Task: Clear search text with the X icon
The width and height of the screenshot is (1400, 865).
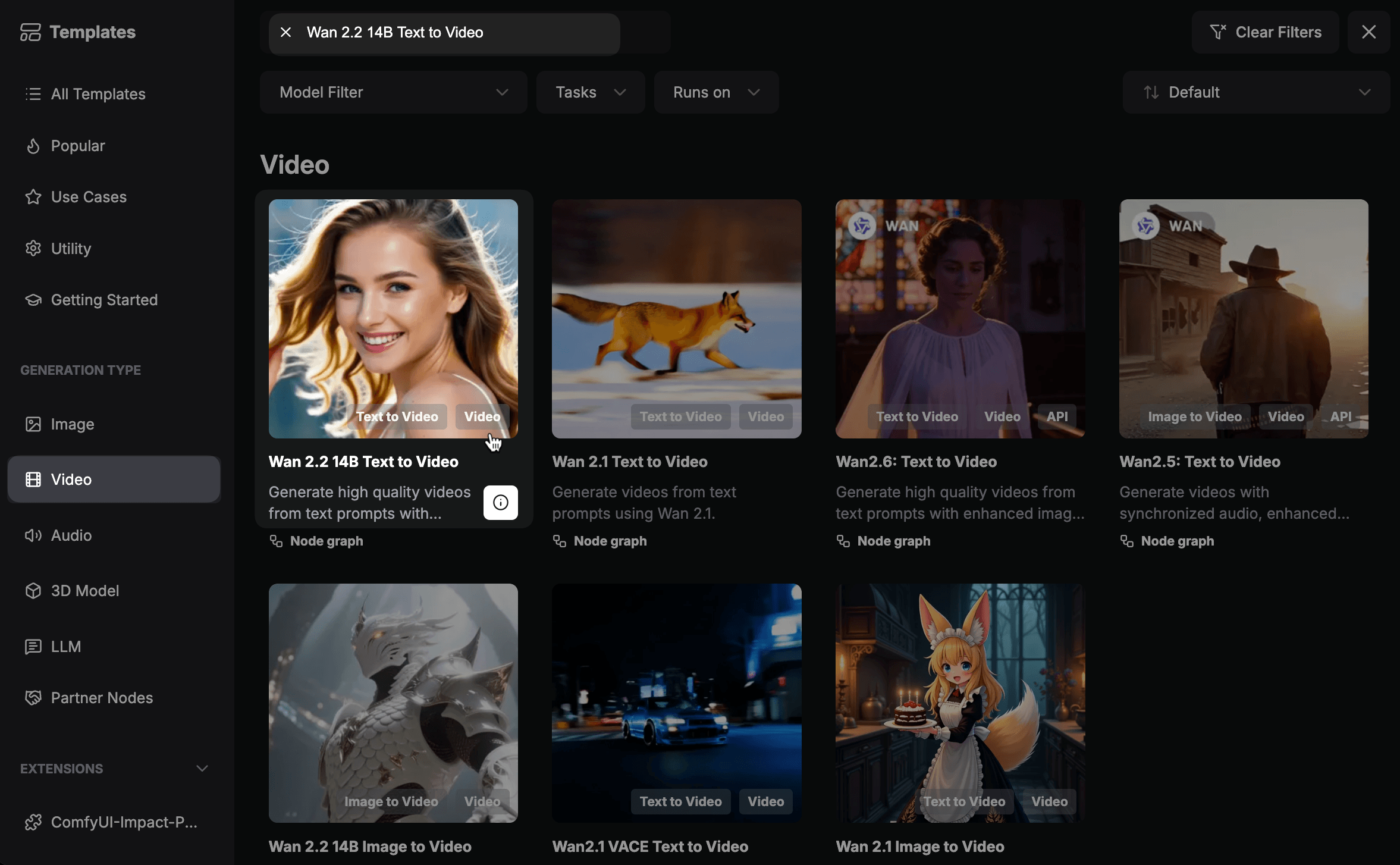Action: pos(285,32)
